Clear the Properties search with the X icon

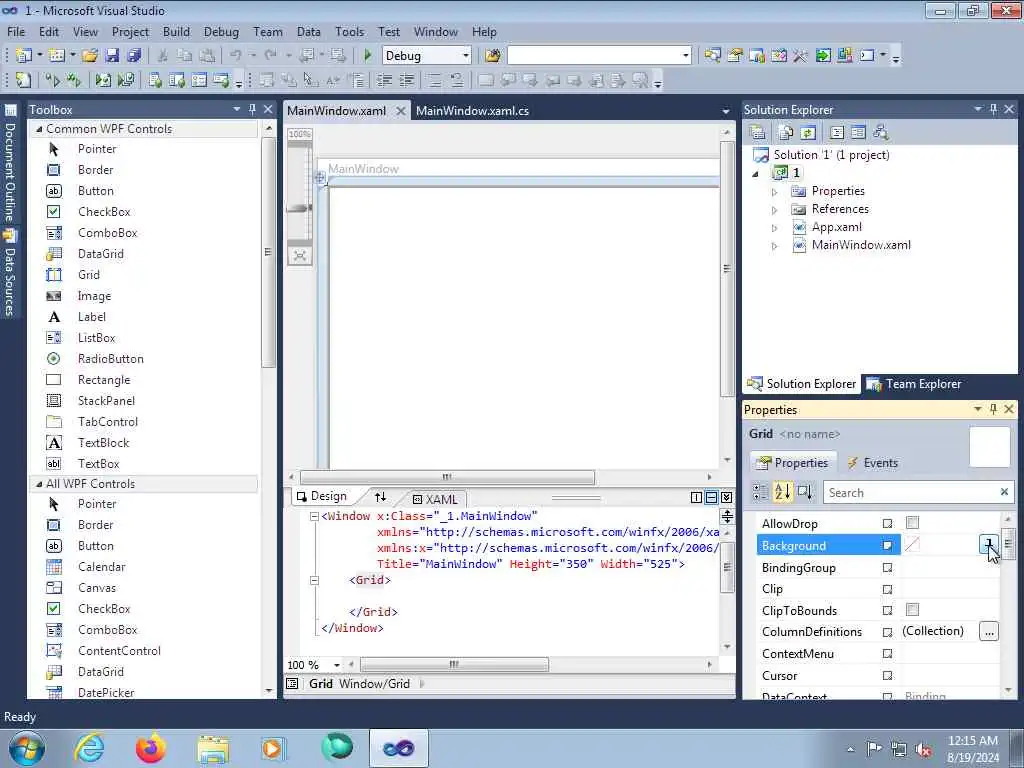[x=1004, y=492]
